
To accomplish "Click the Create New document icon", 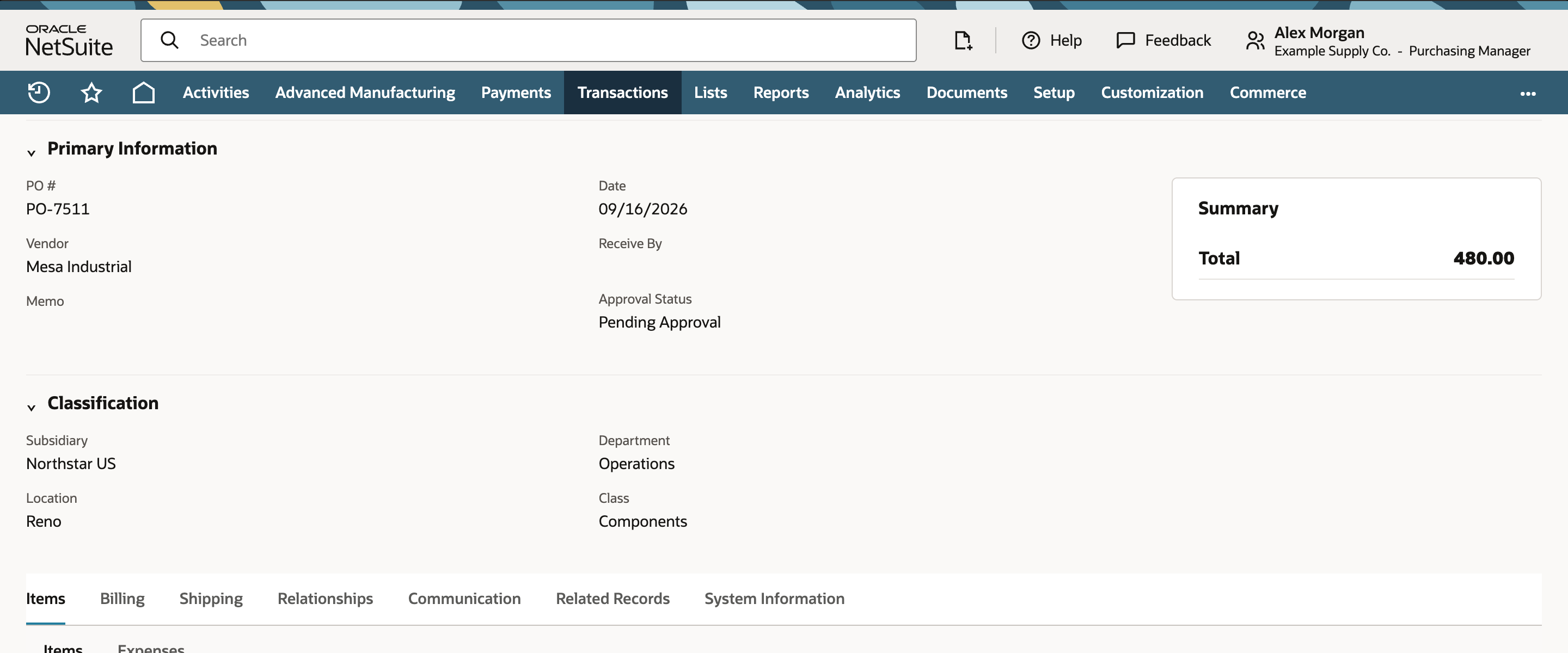I will coord(963,40).
